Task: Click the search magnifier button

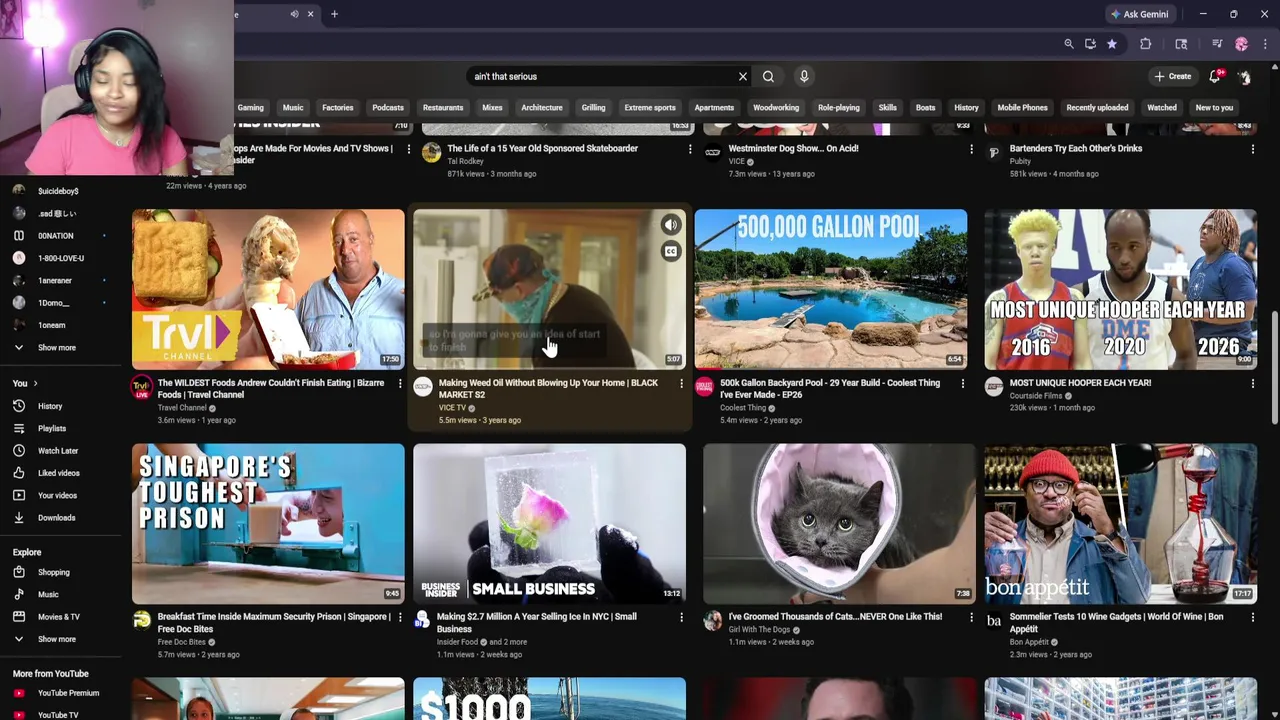Action: [768, 76]
